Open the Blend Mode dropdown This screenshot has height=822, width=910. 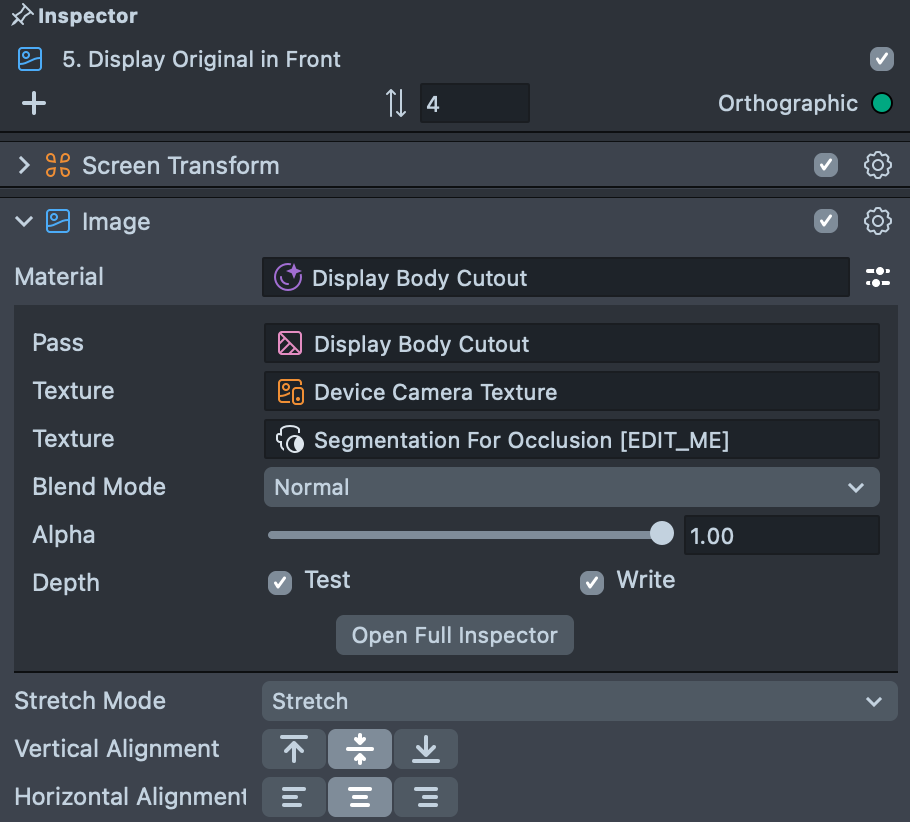[571, 487]
